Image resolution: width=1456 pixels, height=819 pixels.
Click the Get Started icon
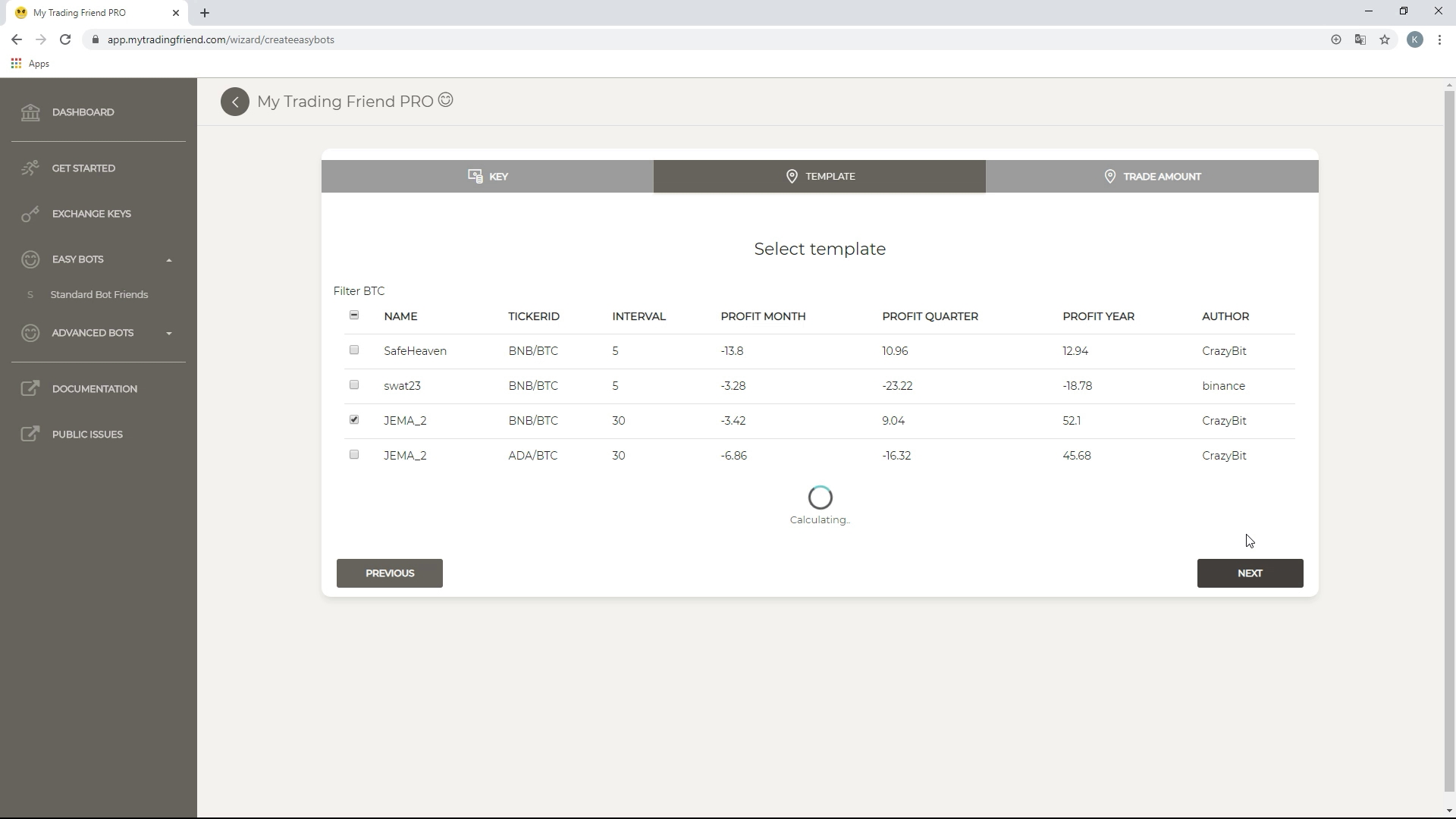[30, 168]
